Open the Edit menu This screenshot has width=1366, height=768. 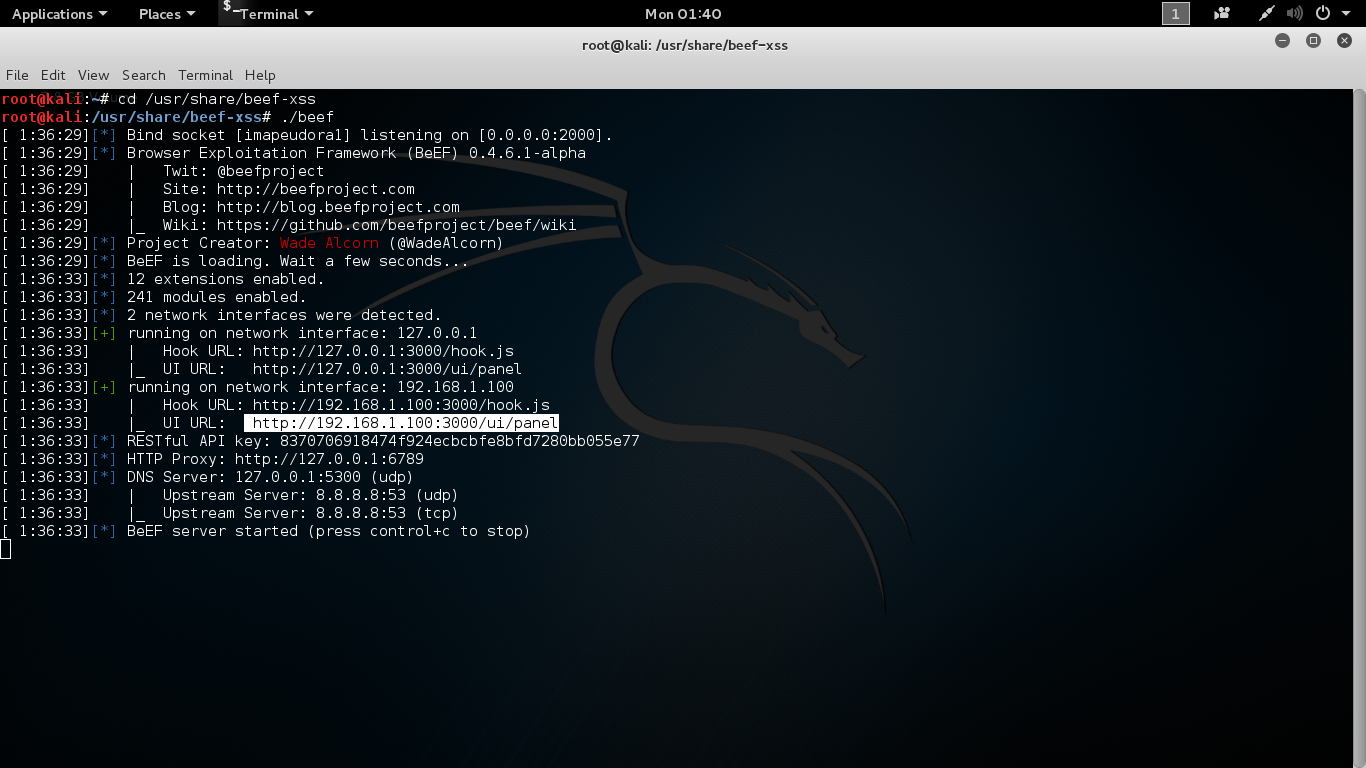click(x=53, y=75)
